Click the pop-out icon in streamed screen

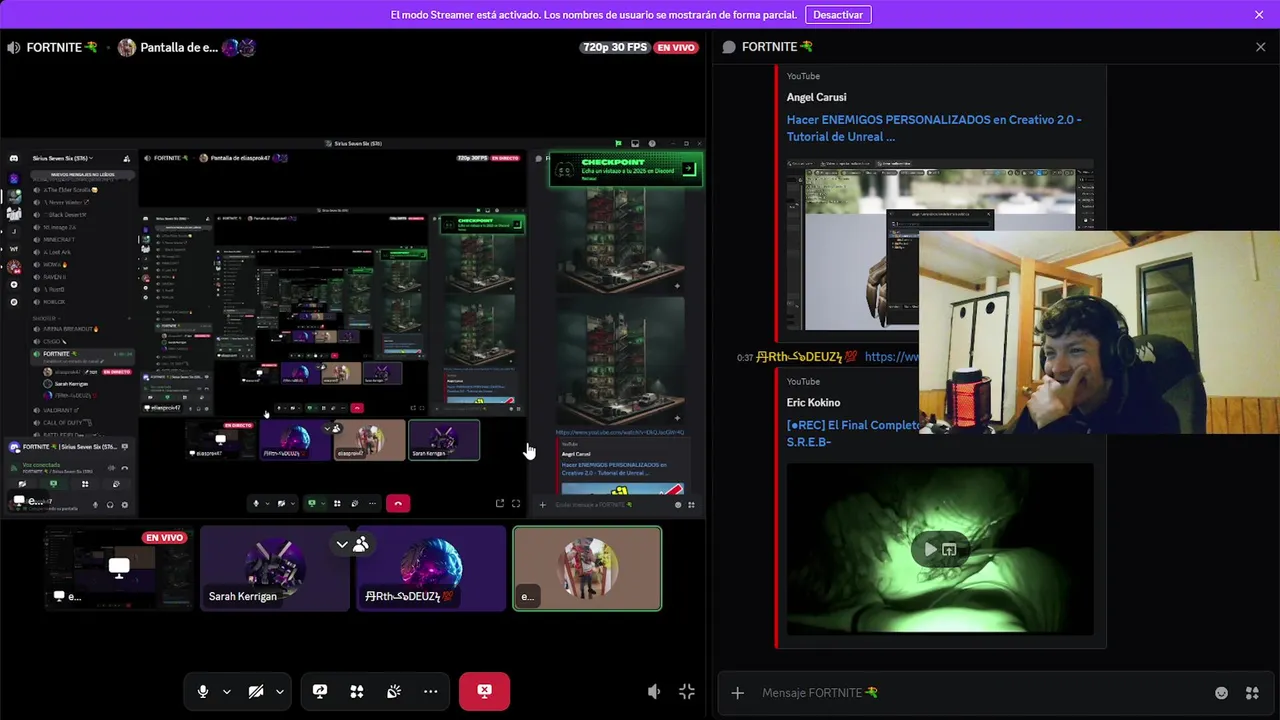tap(500, 503)
